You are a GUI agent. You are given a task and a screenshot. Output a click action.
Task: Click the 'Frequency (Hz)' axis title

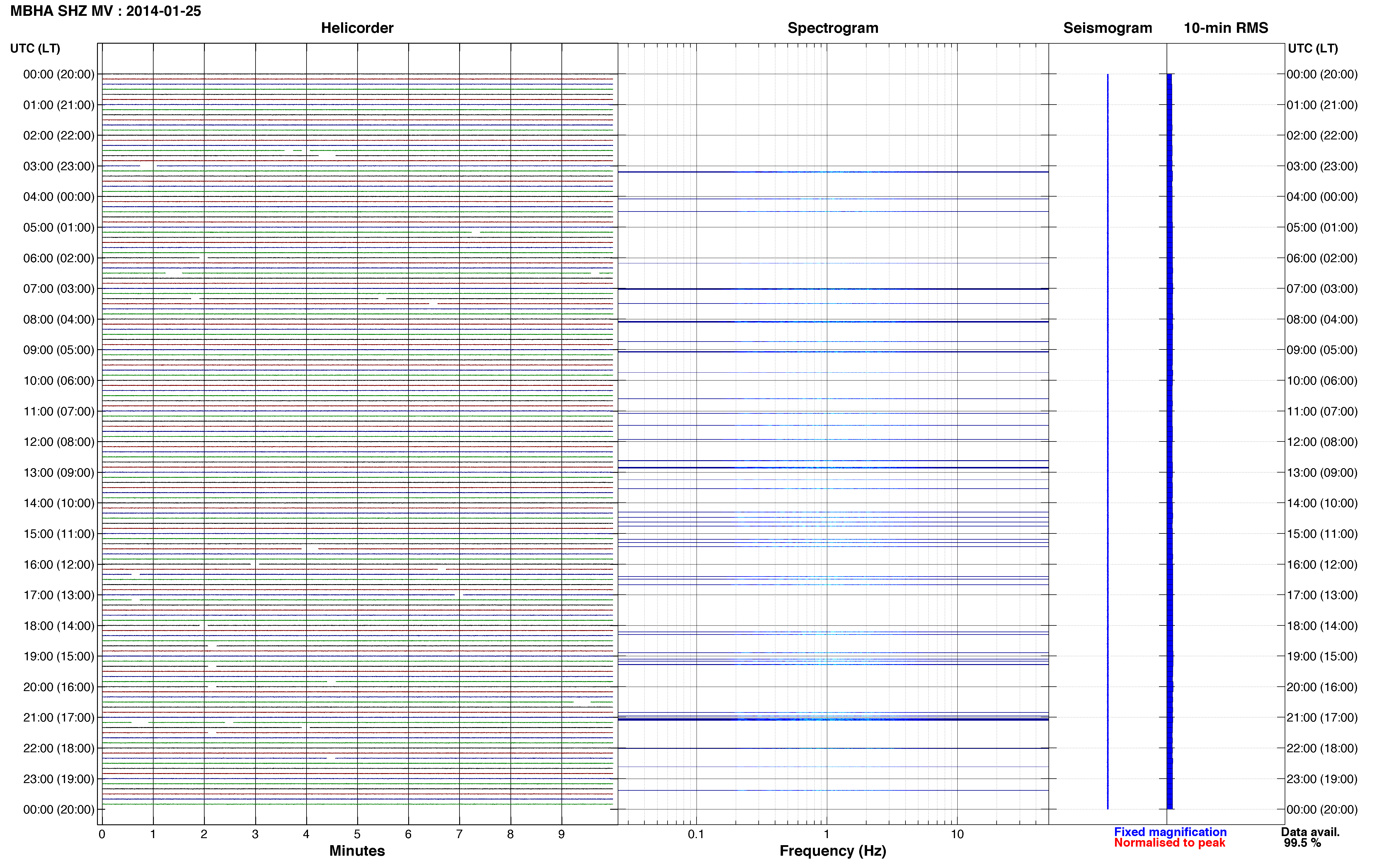click(833, 851)
